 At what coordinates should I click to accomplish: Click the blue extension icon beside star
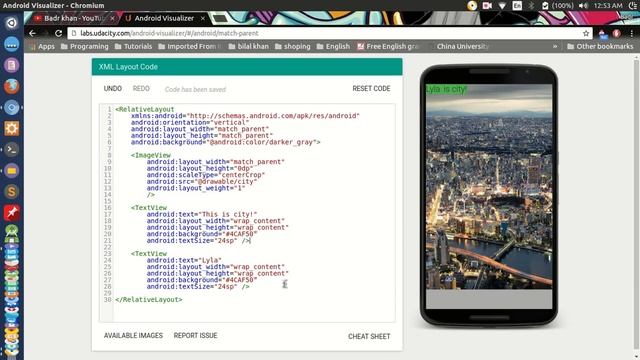(x=603, y=34)
